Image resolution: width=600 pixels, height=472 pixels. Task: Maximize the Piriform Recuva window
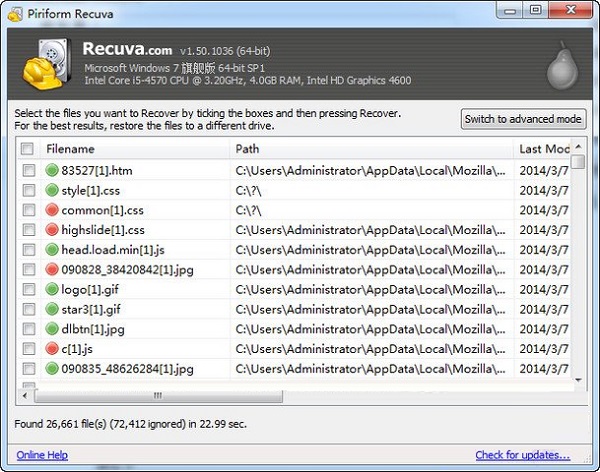tap(536, 10)
